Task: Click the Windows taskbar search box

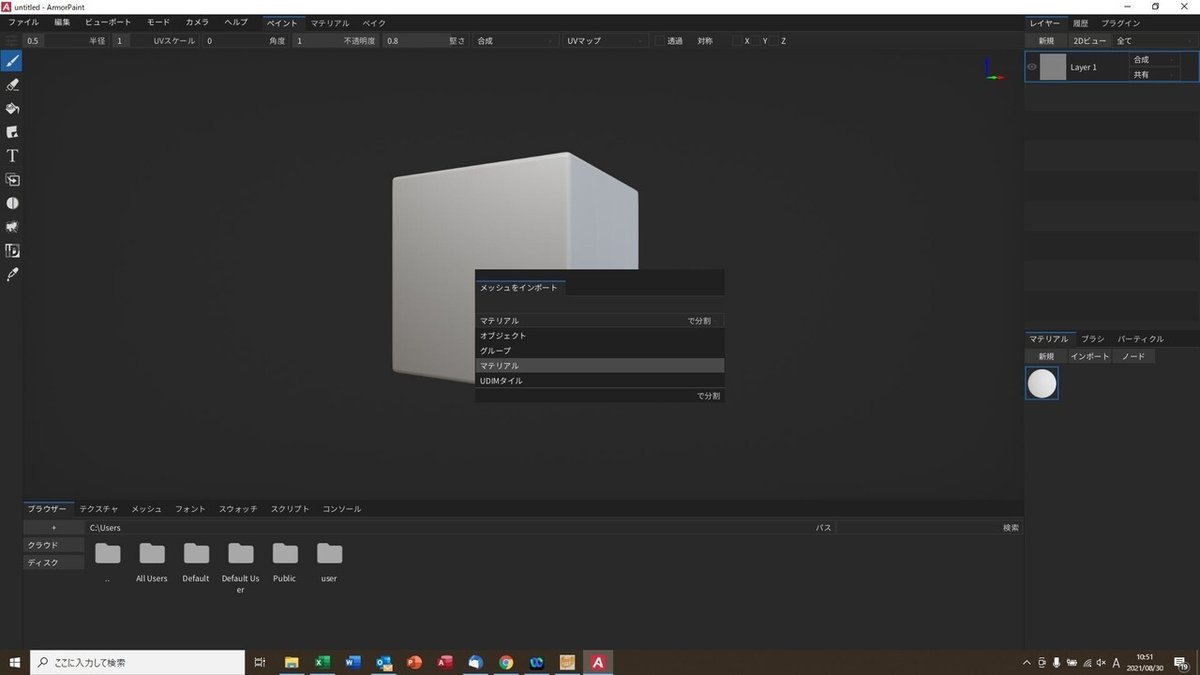Action: pyautogui.click(x=138, y=662)
